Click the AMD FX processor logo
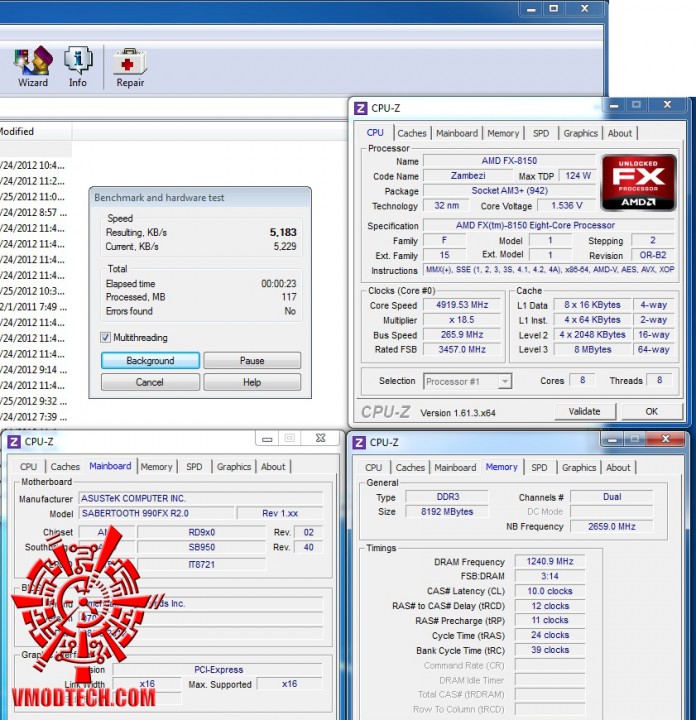 pyautogui.click(x=638, y=182)
